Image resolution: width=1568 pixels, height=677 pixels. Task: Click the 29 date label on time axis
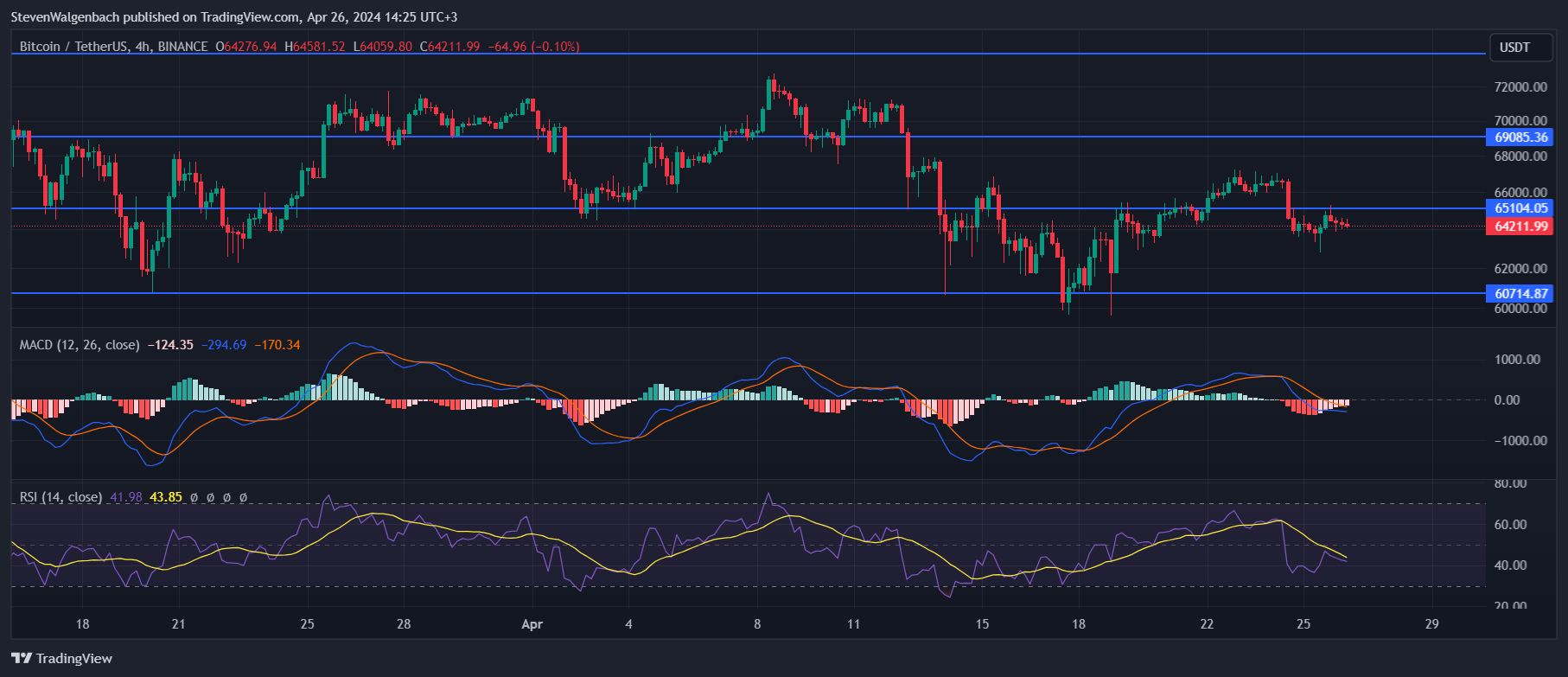point(1432,623)
